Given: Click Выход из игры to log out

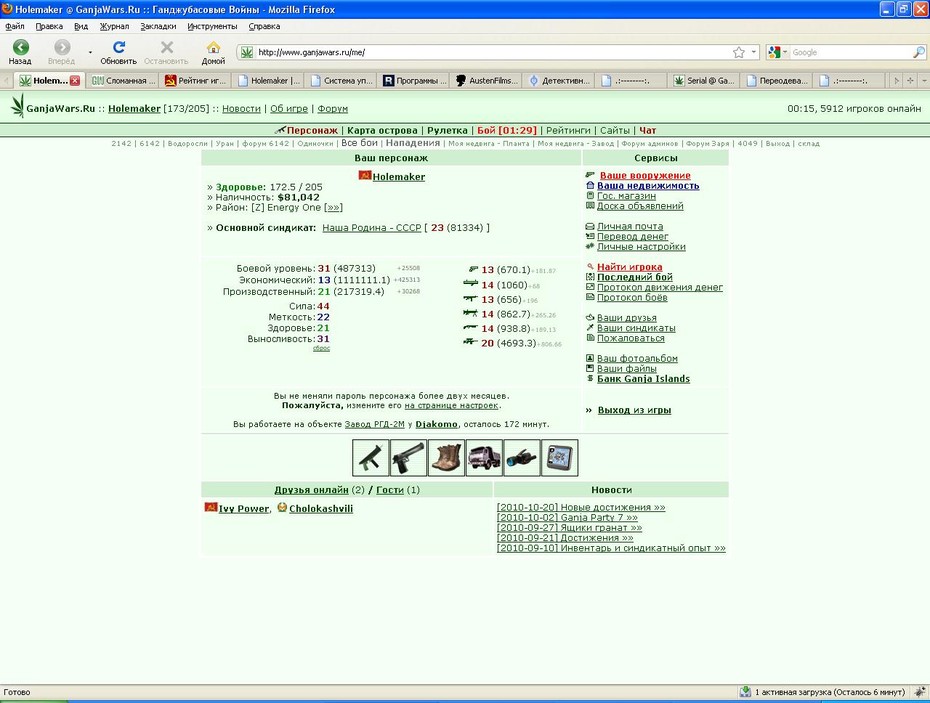Looking at the screenshot, I should click(x=634, y=410).
